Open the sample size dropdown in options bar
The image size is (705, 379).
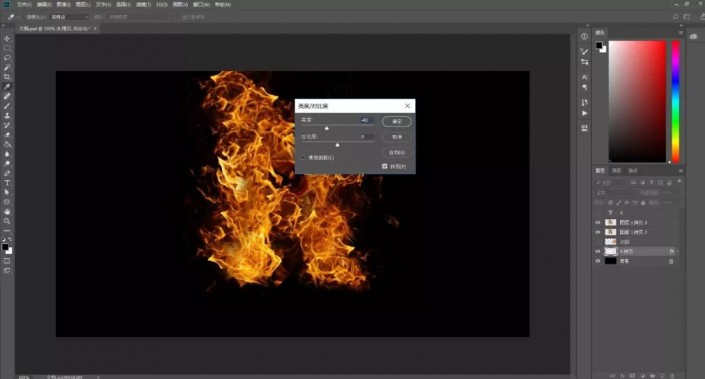69,17
